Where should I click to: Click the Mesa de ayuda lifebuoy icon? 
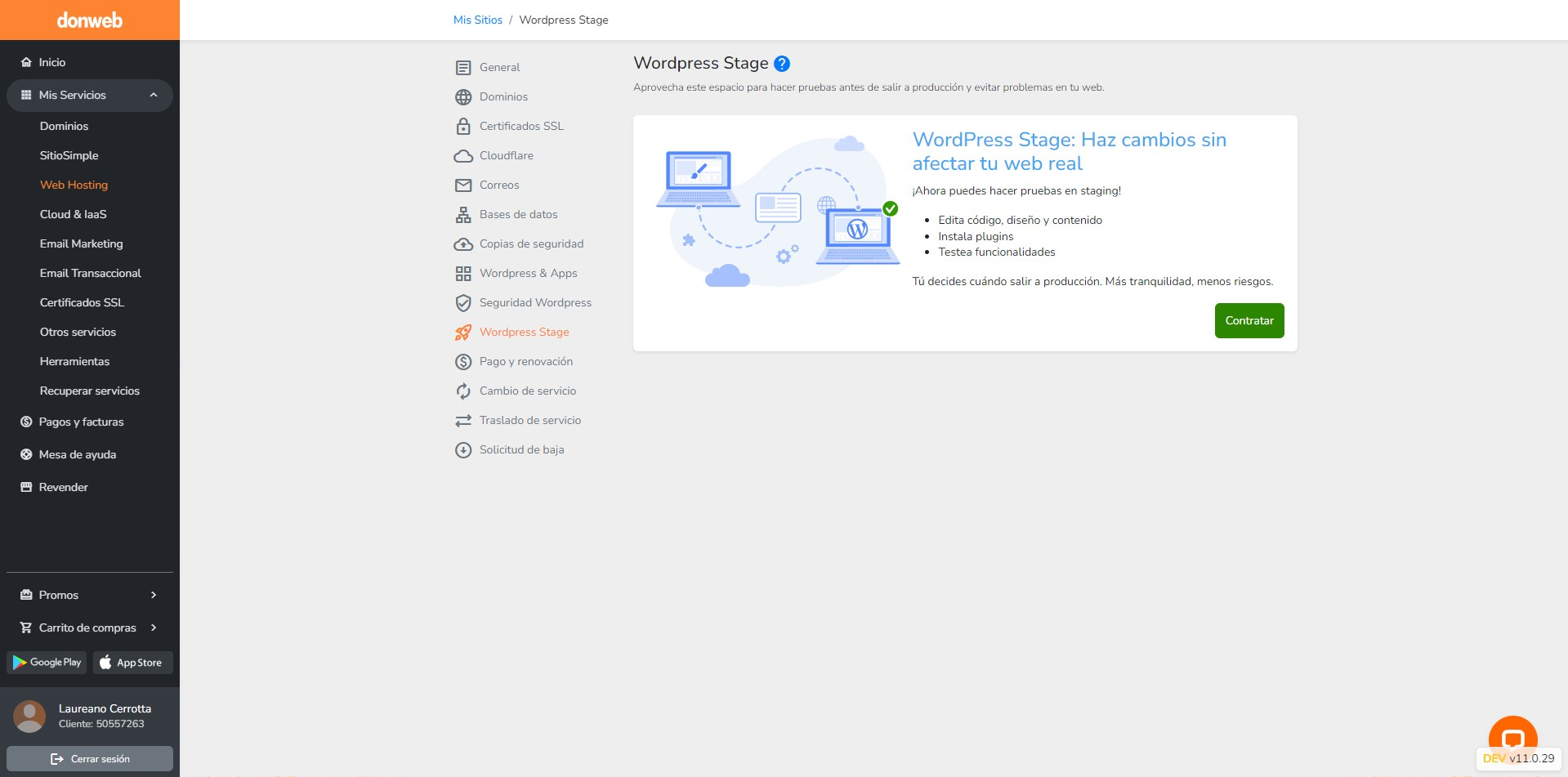tap(26, 454)
